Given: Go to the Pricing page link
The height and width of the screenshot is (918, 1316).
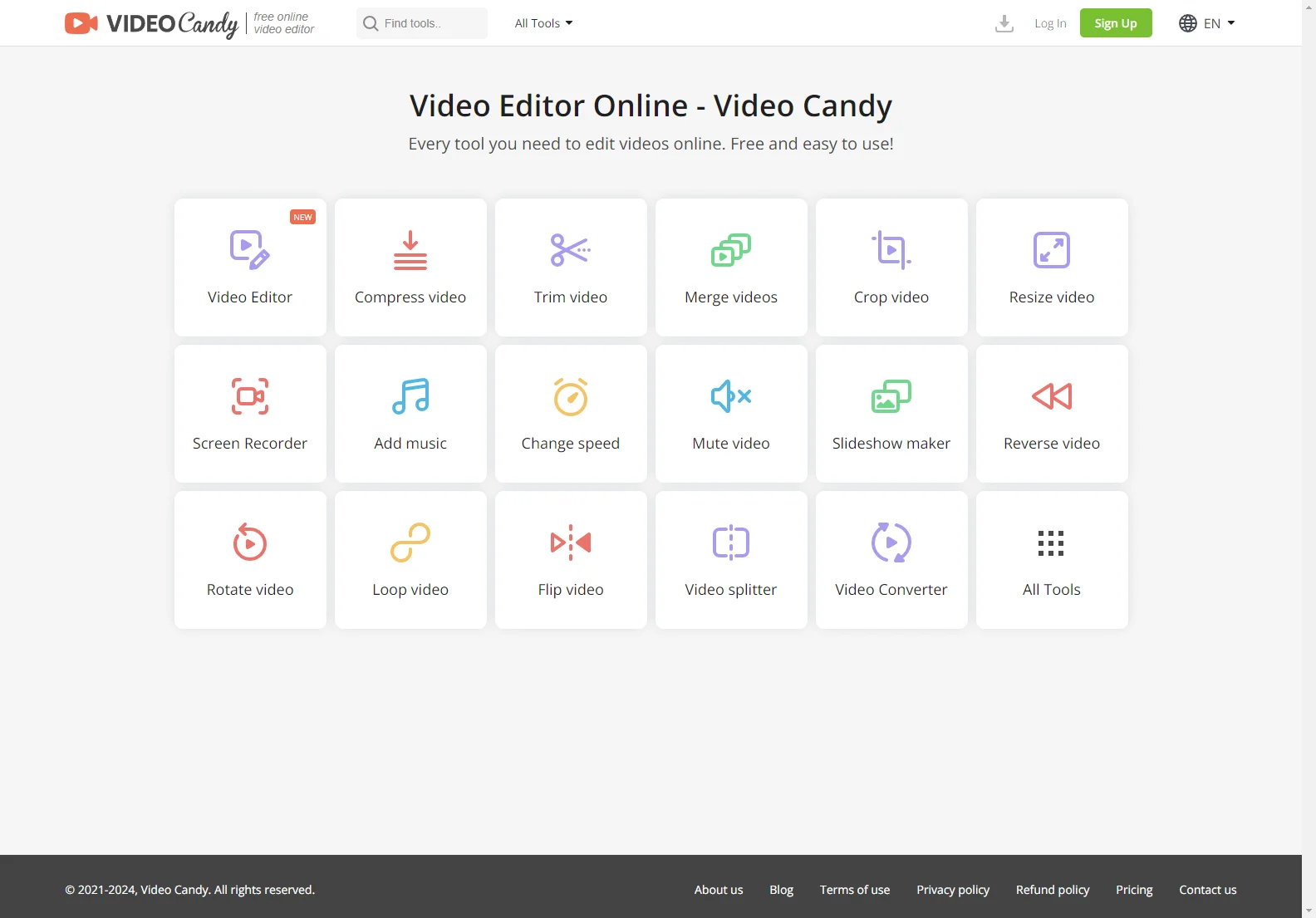Looking at the screenshot, I should [x=1134, y=890].
